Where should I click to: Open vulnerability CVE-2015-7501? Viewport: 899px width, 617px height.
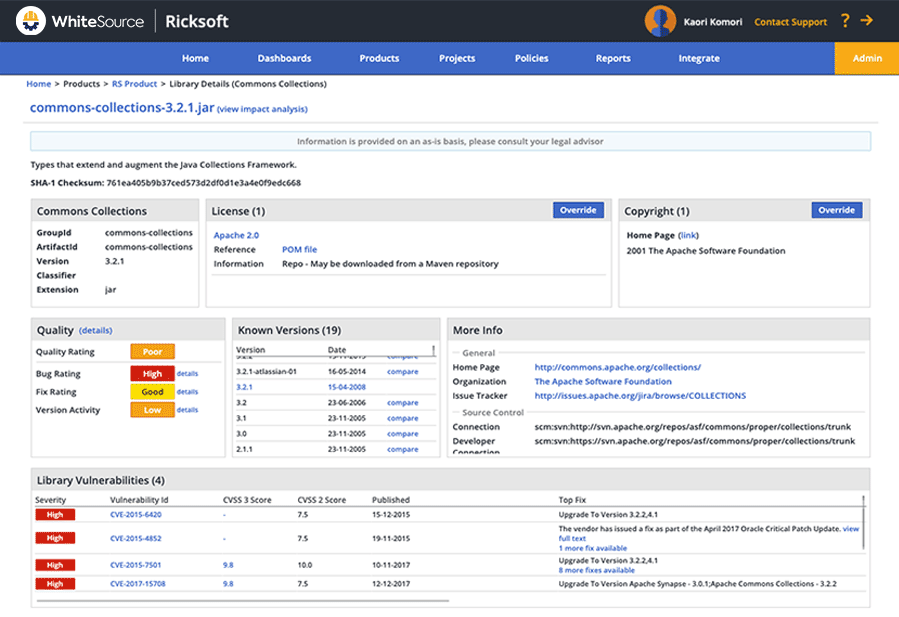tap(136, 565)
